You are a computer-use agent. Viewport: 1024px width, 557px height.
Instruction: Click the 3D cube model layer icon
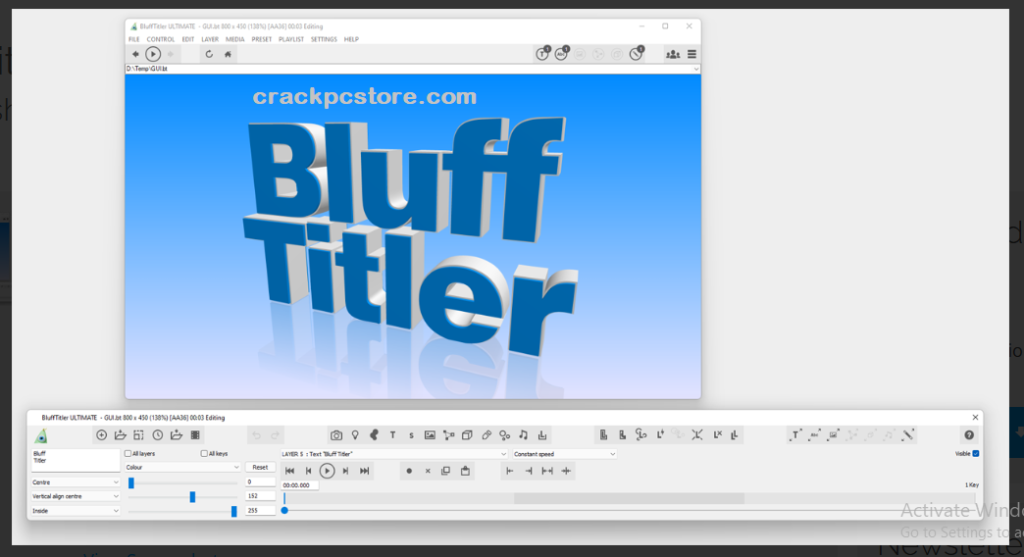pos(467,435)
